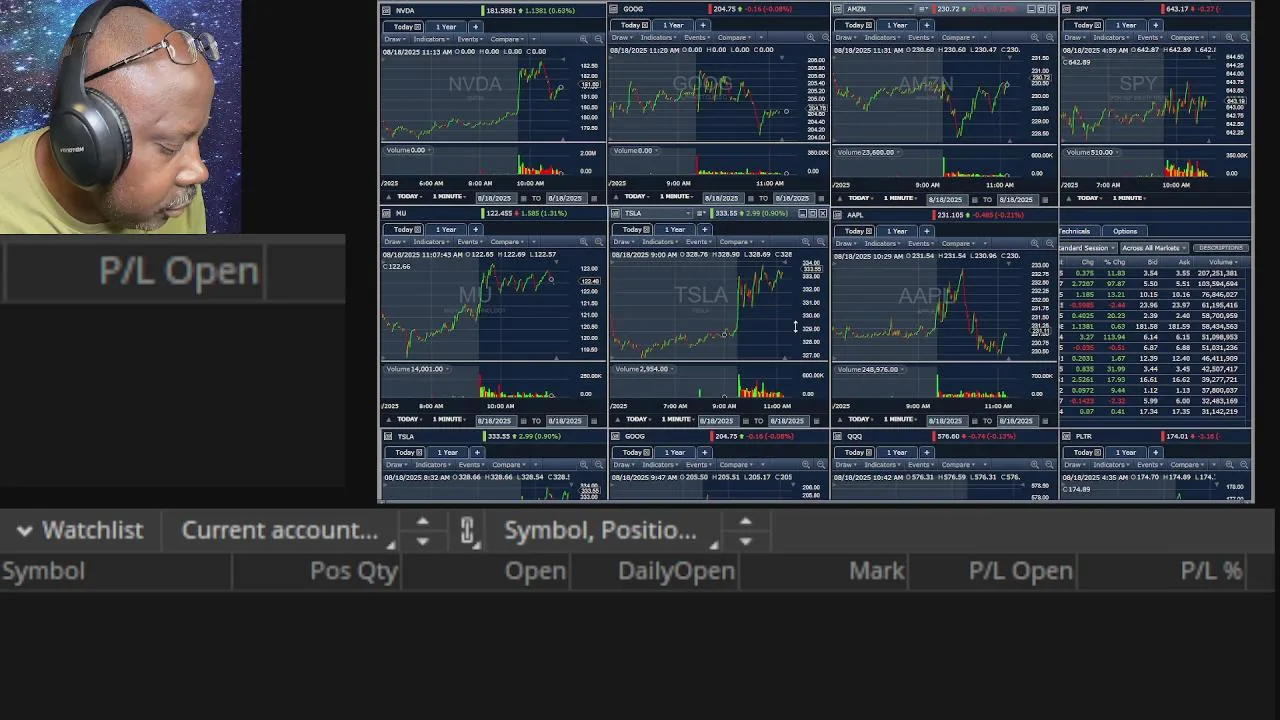Select the AMZN Today tab
This screenshot has height=720, width=1280.
(857, 25)
